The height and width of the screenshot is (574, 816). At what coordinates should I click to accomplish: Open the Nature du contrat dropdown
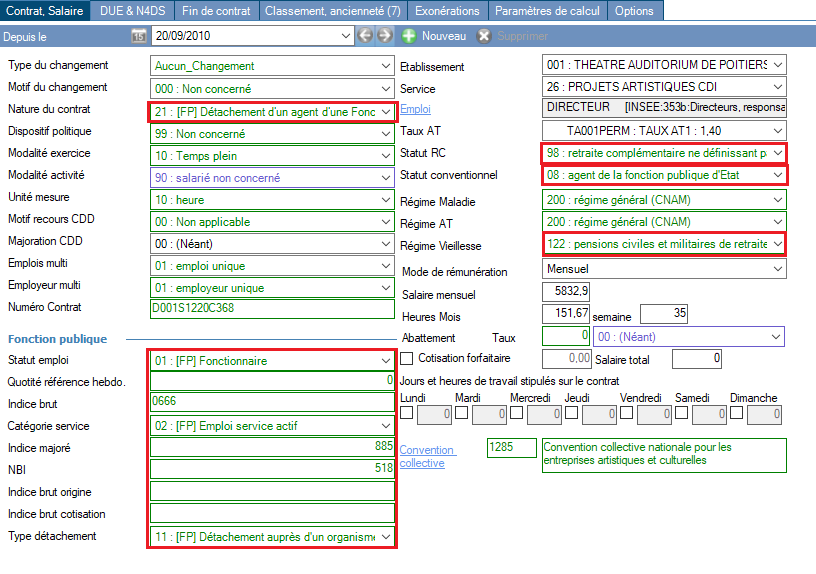click(x=386, y=112)
